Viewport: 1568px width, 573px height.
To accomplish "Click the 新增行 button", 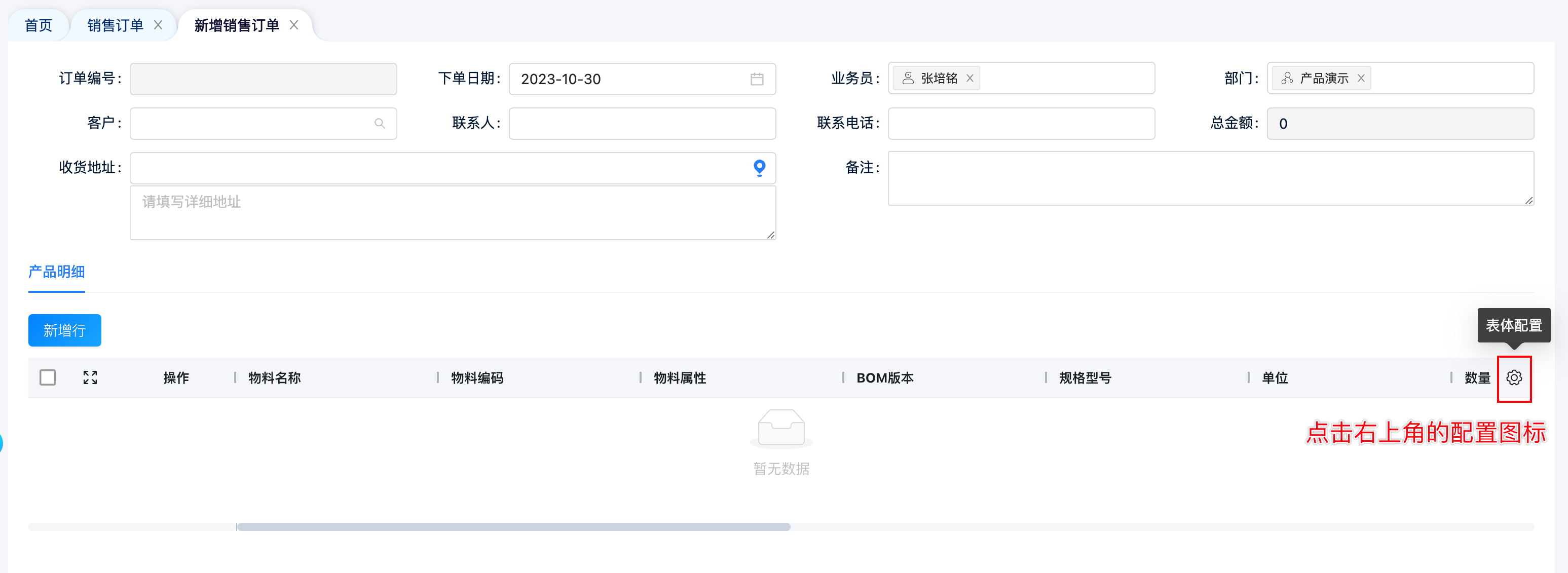I will (64, 330).
